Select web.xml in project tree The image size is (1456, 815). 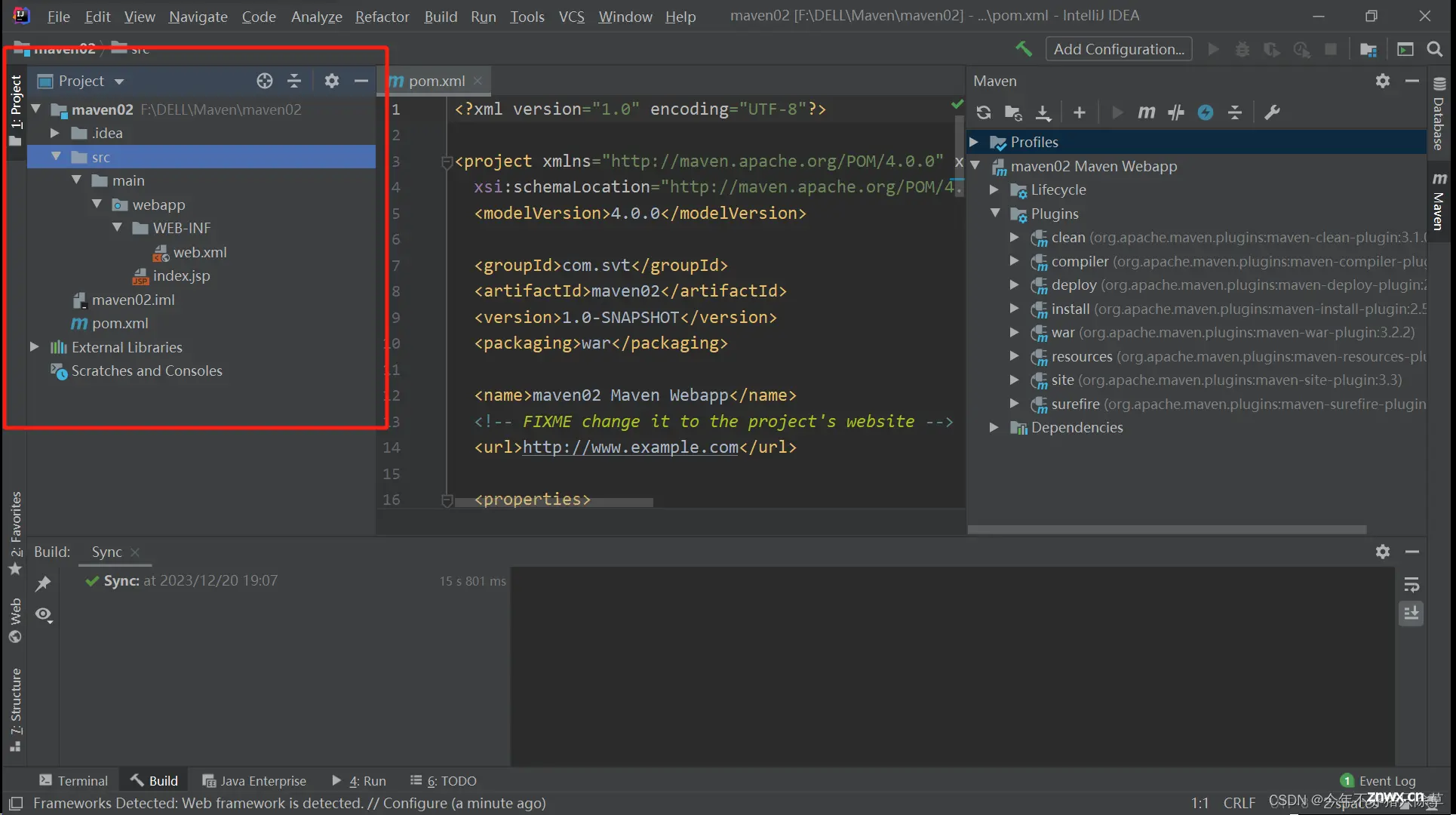tap(190, 252)
